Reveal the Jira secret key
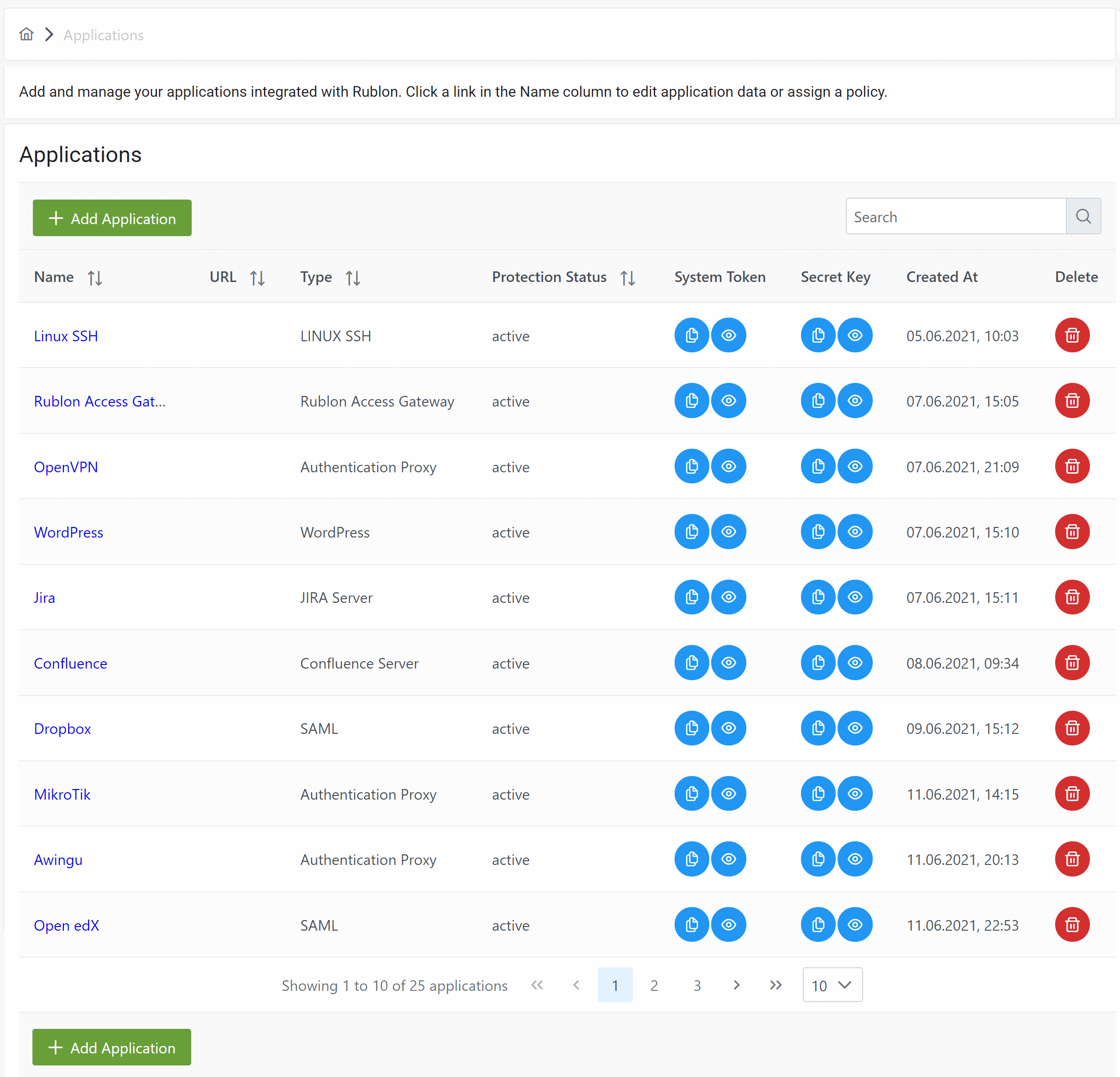1120x1077 pixels. (854, 597)
